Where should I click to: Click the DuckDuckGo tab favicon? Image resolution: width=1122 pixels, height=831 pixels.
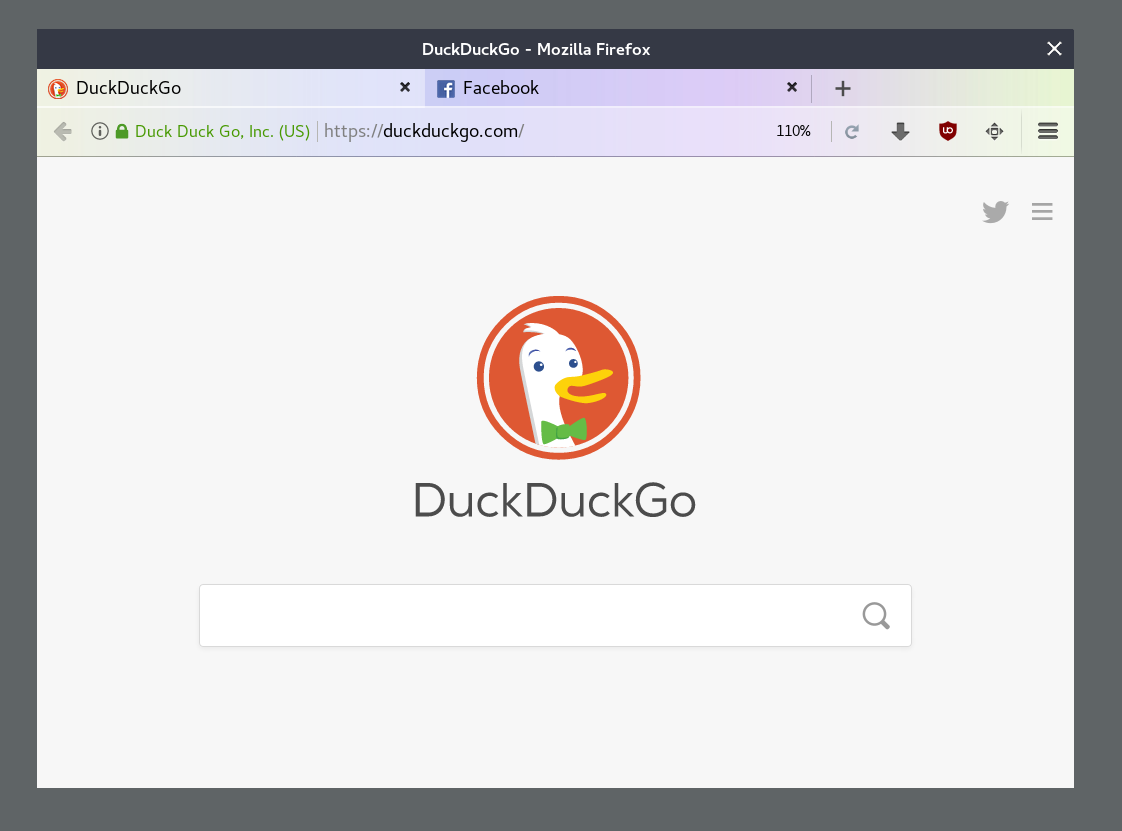click(x=57, y=89)
